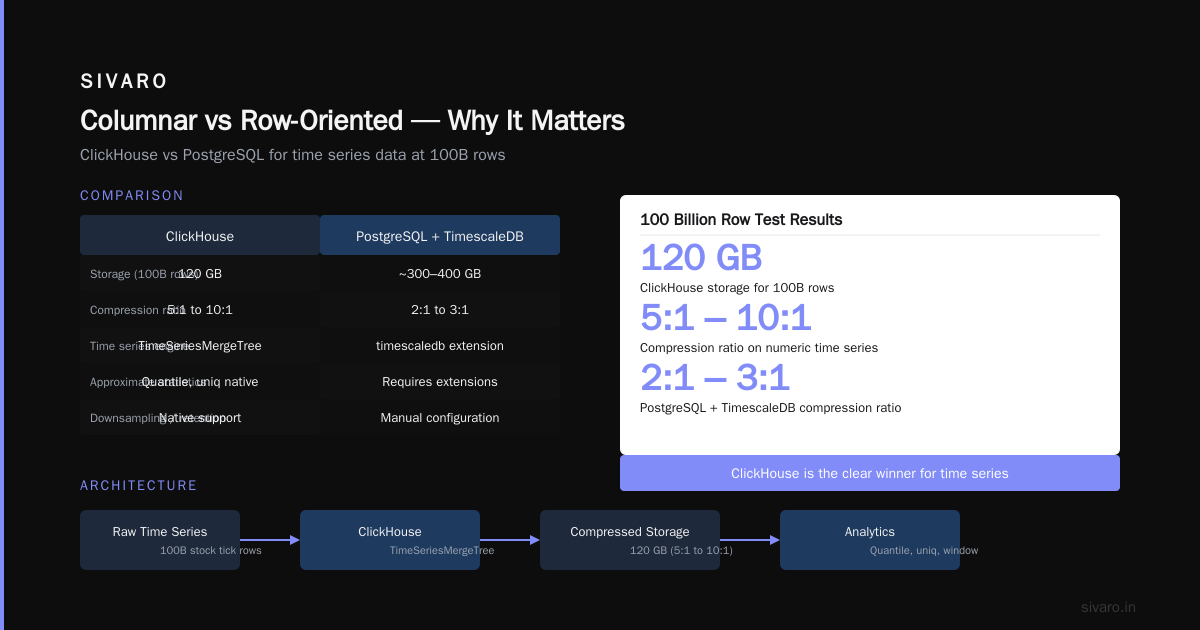Viewport: 1200px width, 630px height.
Task: Select the "Raw Time Series" architecture box
Action: 160,540
